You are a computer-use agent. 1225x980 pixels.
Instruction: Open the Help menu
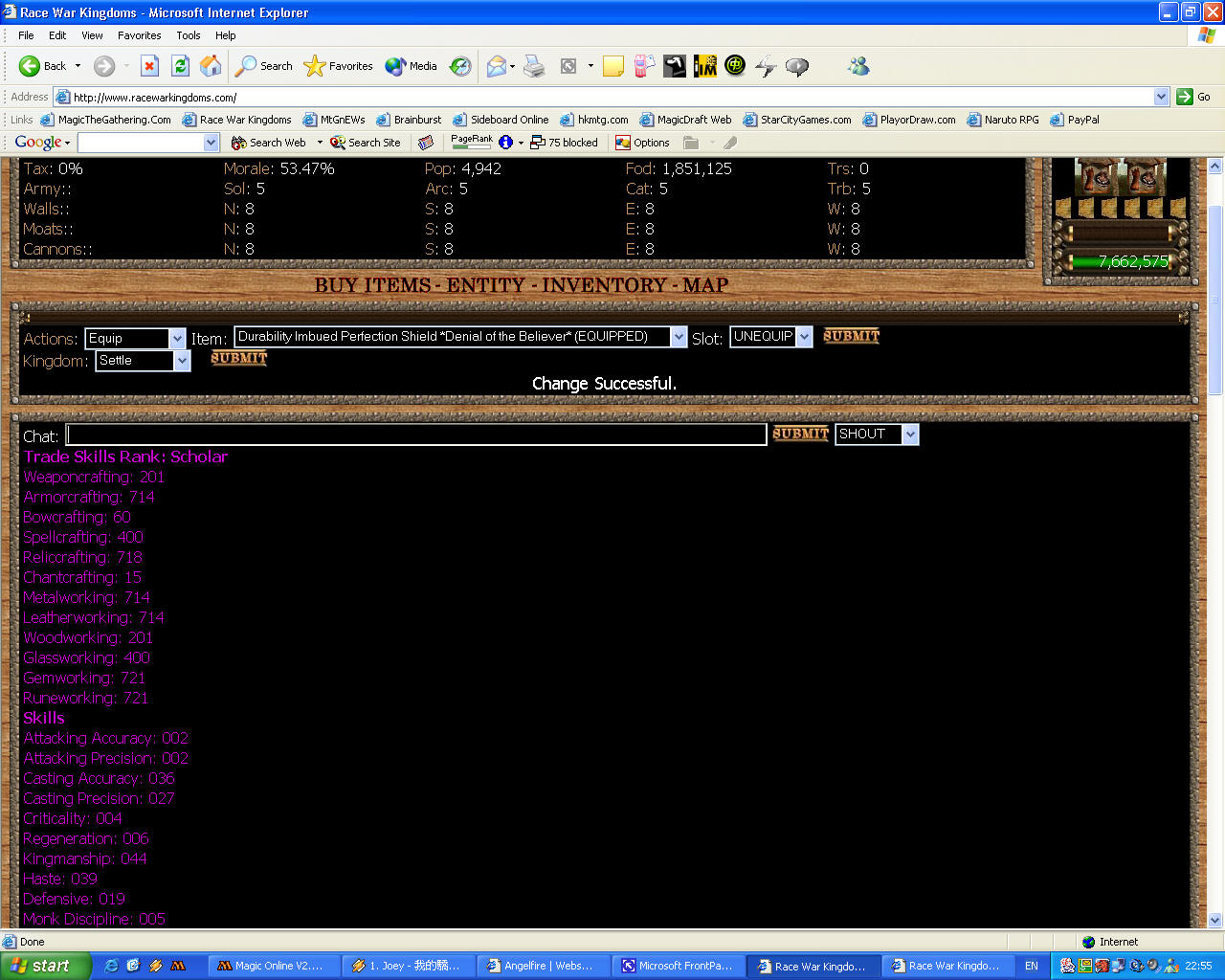[x=226, y=35]
